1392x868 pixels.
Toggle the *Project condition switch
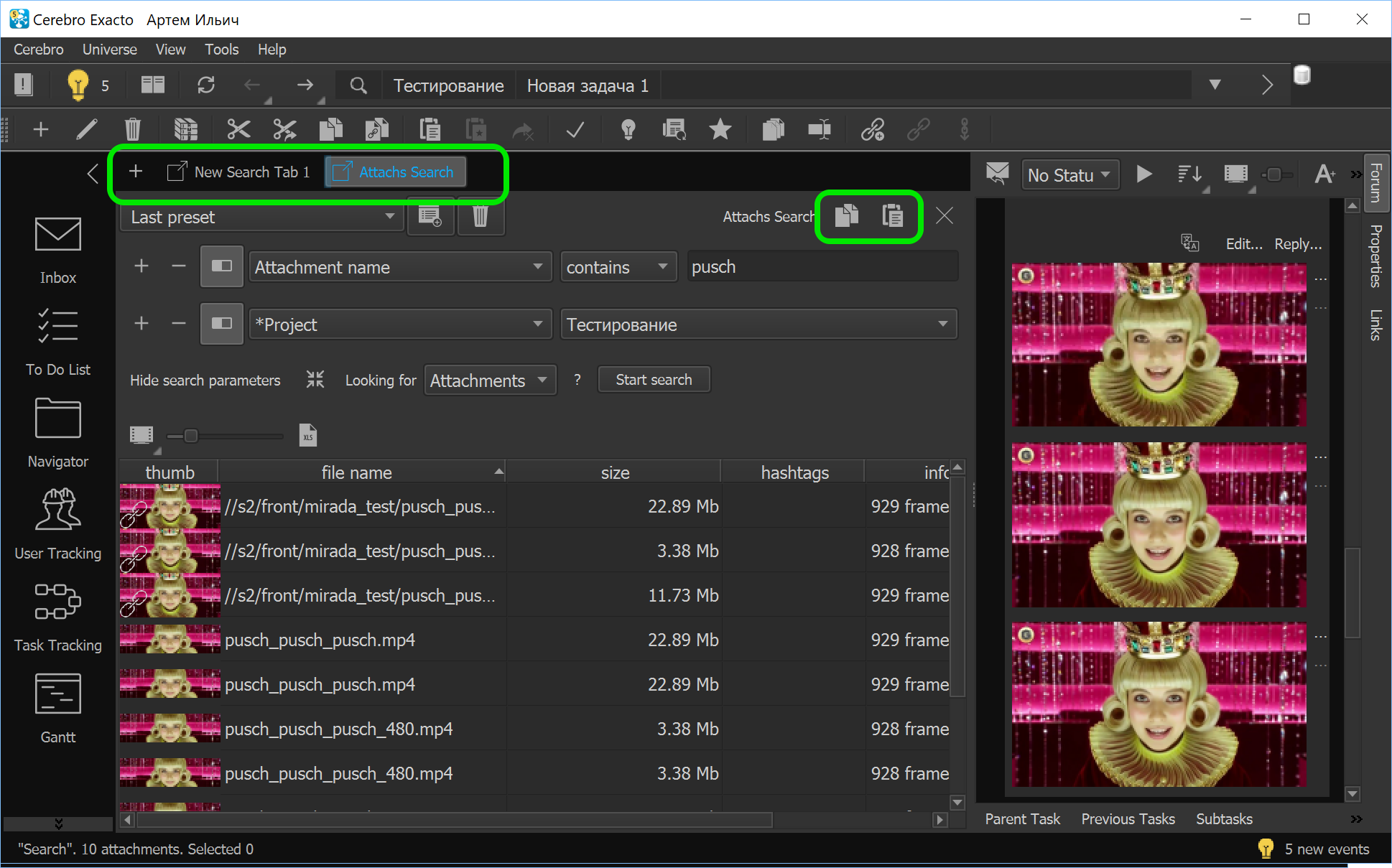coord(222,324)
